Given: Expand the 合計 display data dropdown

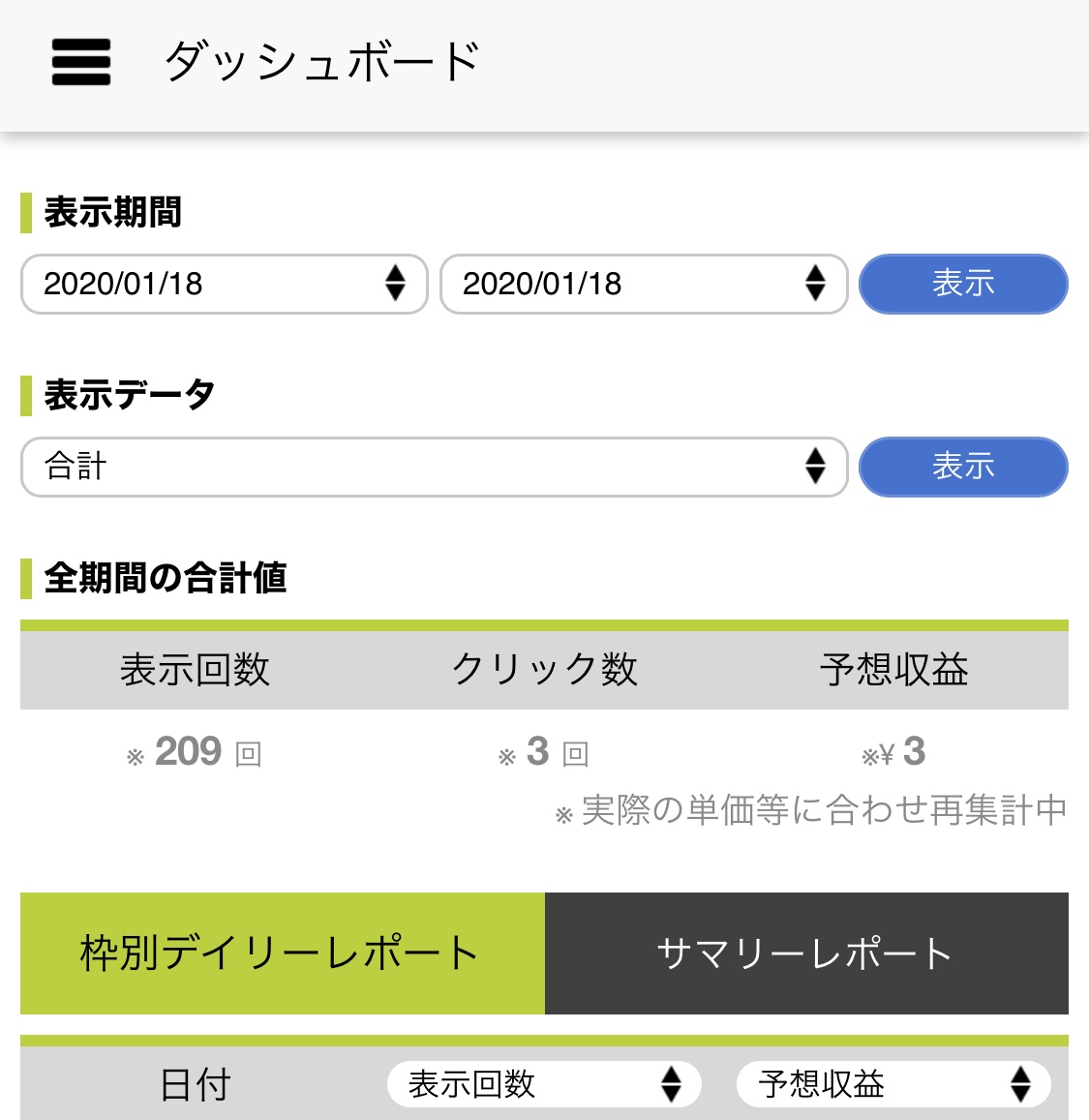Looking at the screenshot, I should 434,467.
